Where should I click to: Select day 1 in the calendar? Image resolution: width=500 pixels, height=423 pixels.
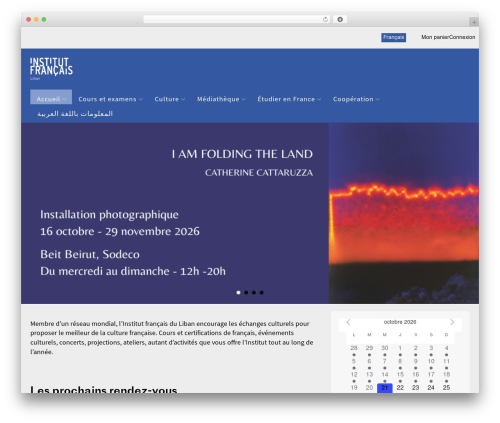(400, 348)
